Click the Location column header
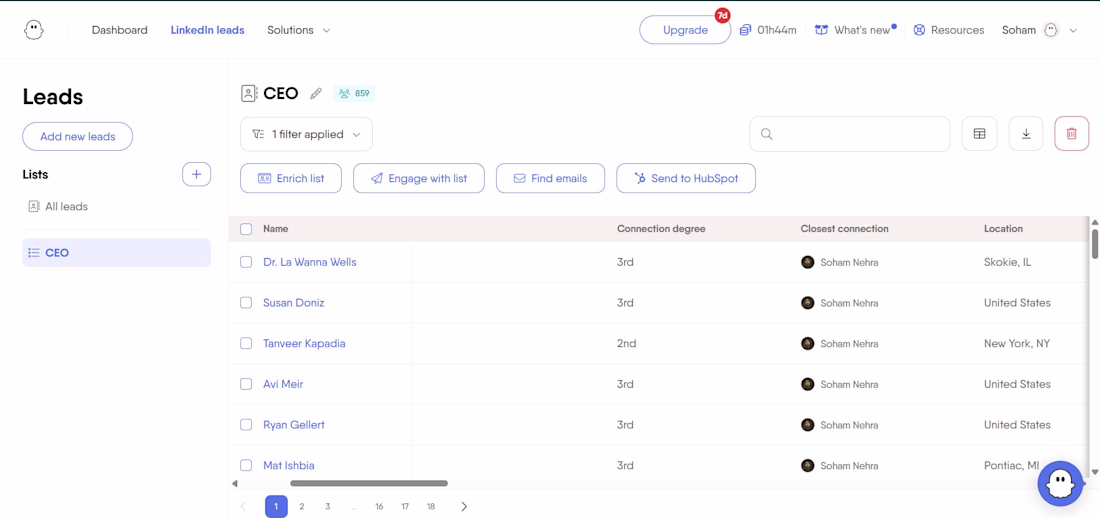This screenshot has height=518, width=1100. (x=1003, y=229)
